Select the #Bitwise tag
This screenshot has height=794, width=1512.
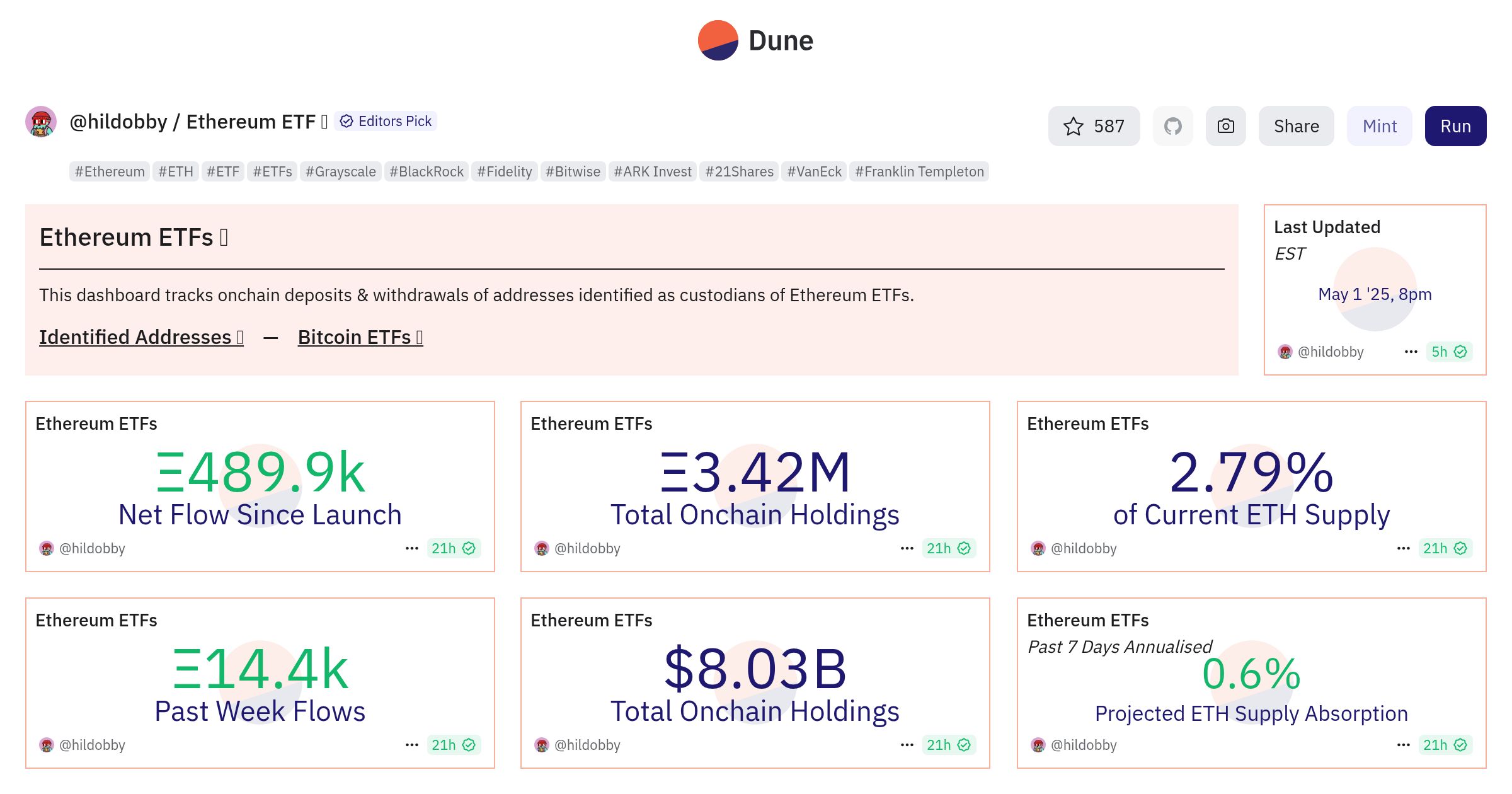573,171
